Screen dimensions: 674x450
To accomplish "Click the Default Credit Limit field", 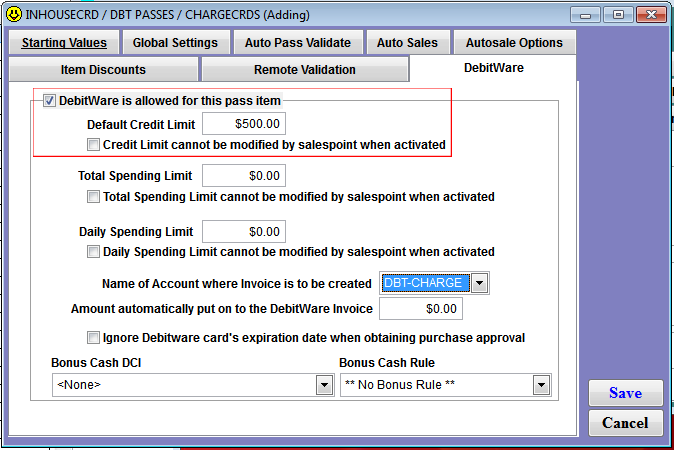I will point(244,124).
